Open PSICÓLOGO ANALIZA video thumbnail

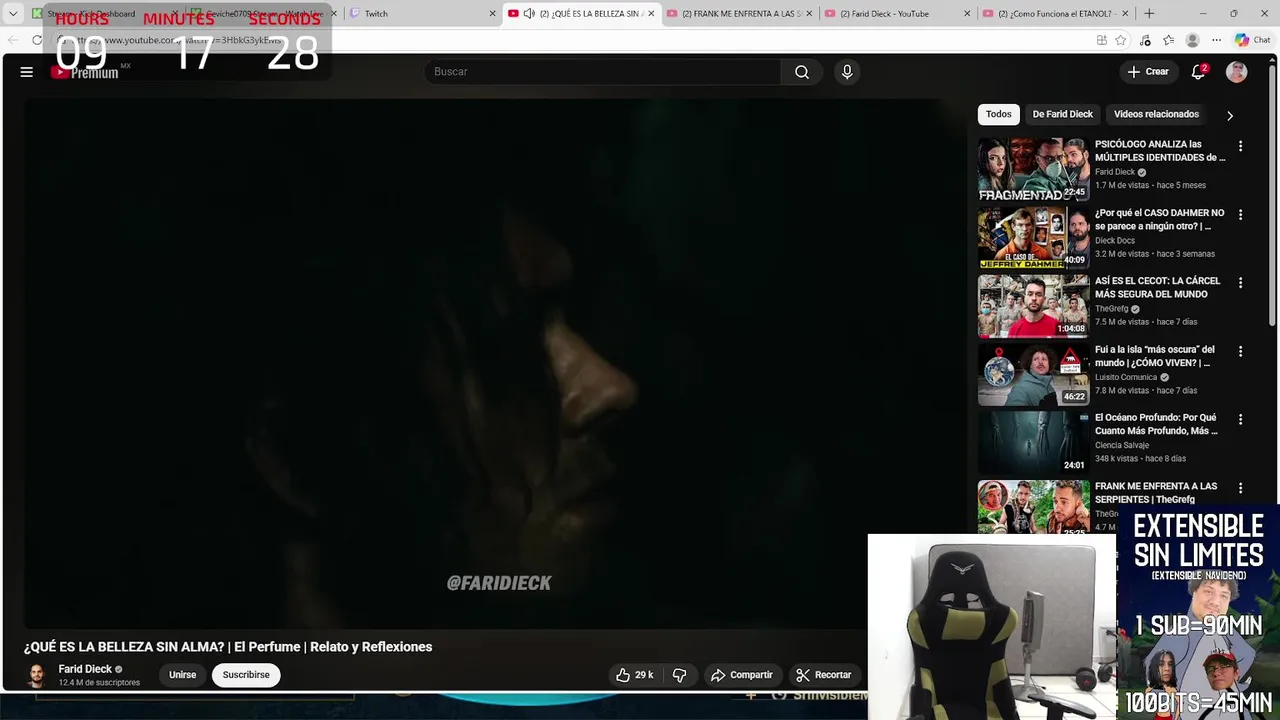click(1033, 169)
